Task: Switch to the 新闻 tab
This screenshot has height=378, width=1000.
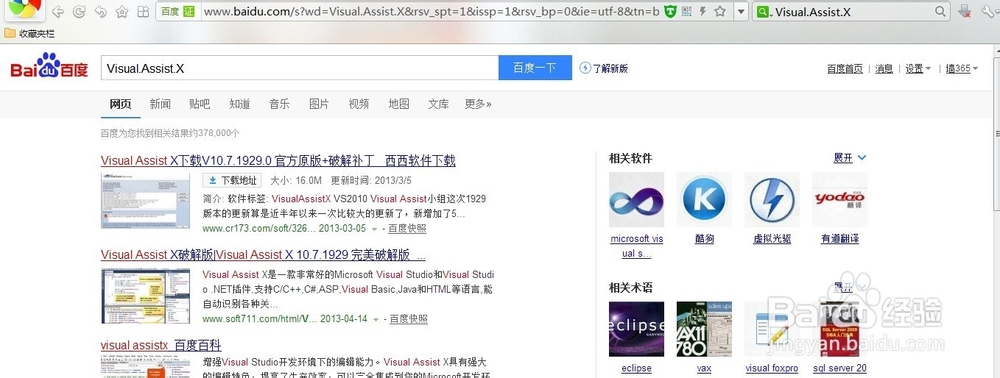Action: point(160,104)
